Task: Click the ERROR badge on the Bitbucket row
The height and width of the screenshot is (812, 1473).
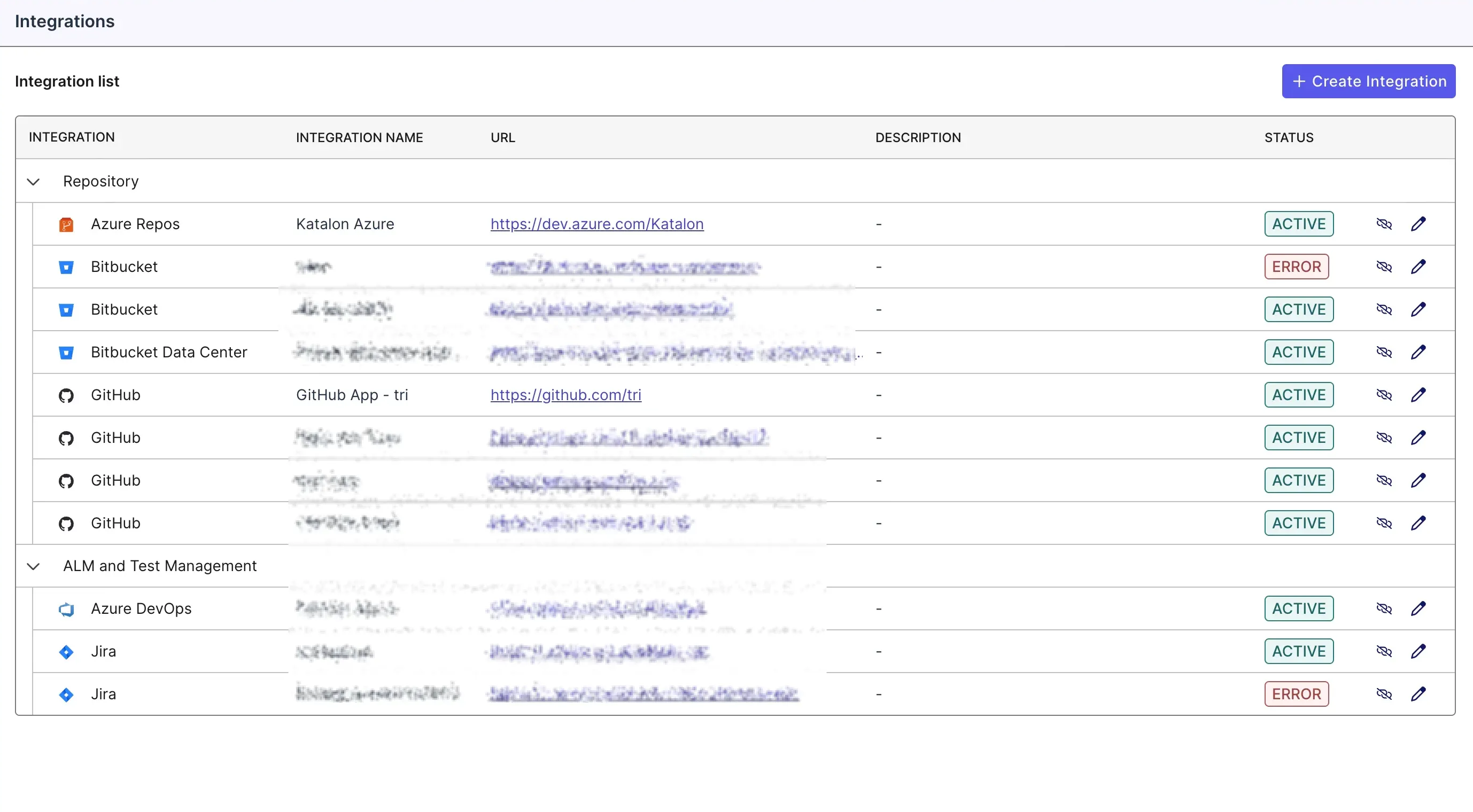Action: (x=1296, y=267)
